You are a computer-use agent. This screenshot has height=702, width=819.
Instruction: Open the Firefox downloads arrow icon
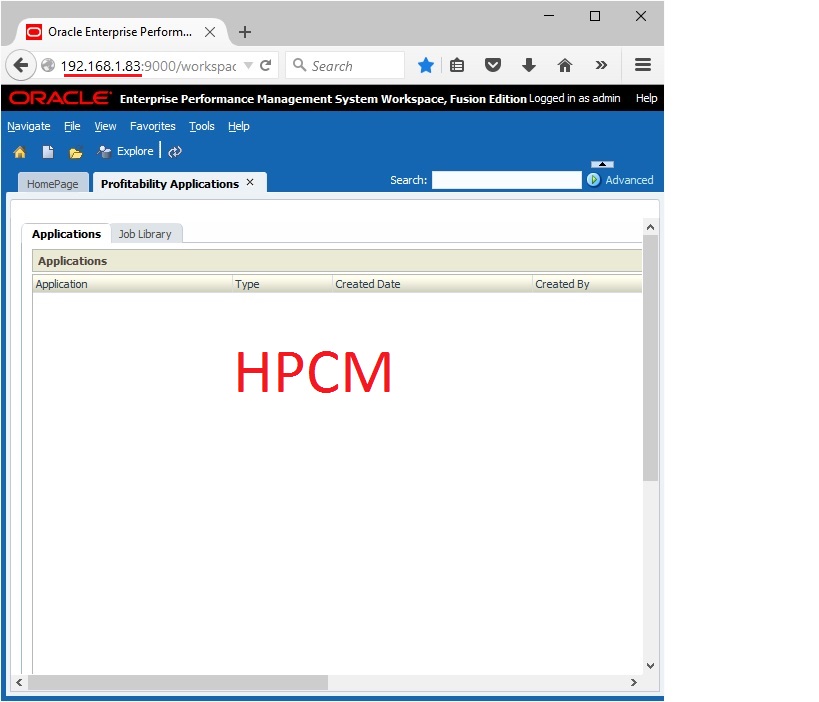pos(529,65)
